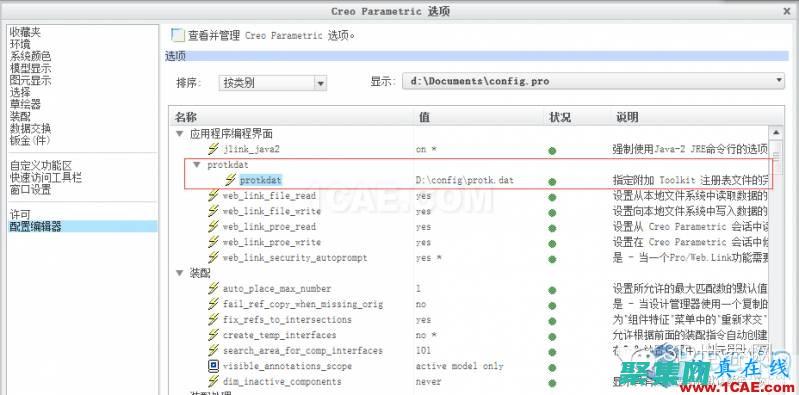Open 环境 settings page
Viewport: 799px width, 395px height.
[x=20, y=44]
